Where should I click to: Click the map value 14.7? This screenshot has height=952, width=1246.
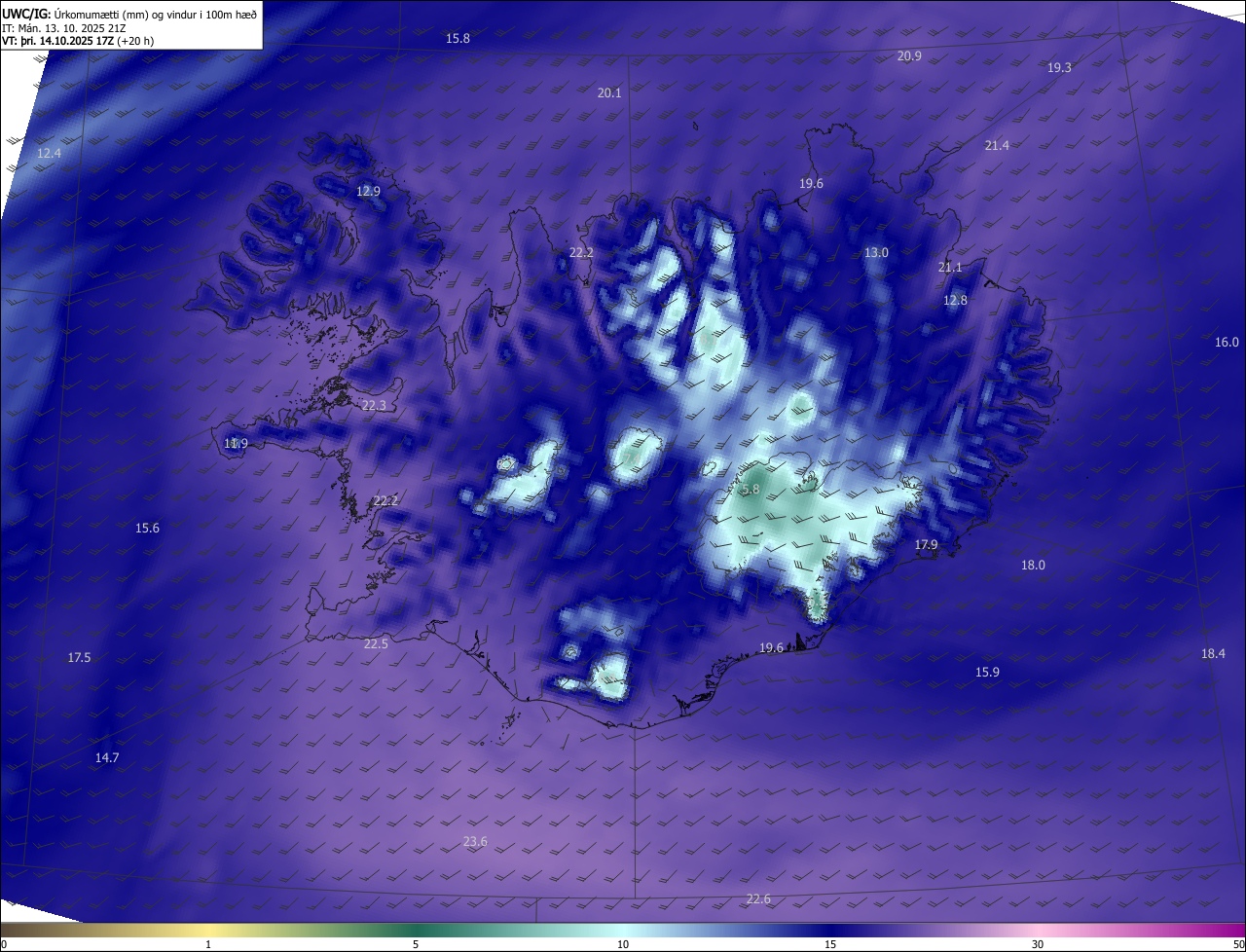click(x=107, y=757)
